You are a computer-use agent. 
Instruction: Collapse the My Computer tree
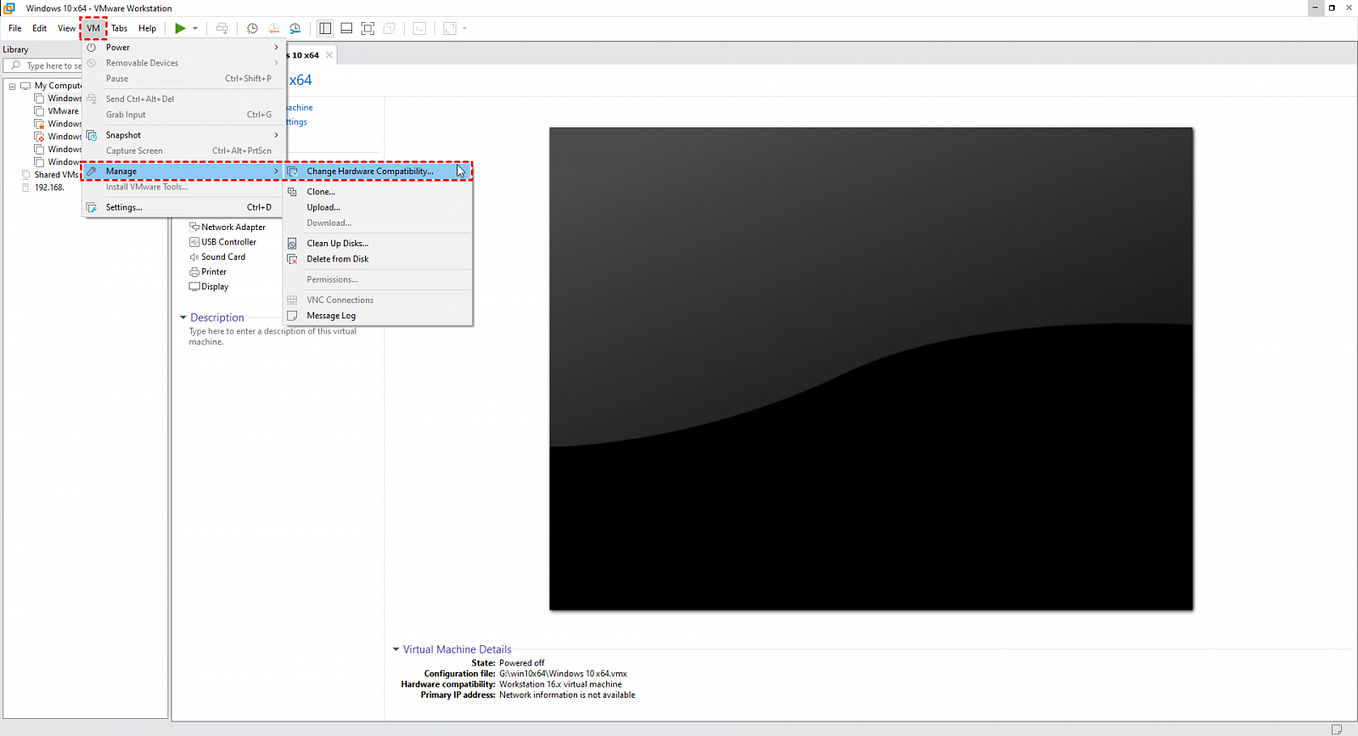(13, 85)
